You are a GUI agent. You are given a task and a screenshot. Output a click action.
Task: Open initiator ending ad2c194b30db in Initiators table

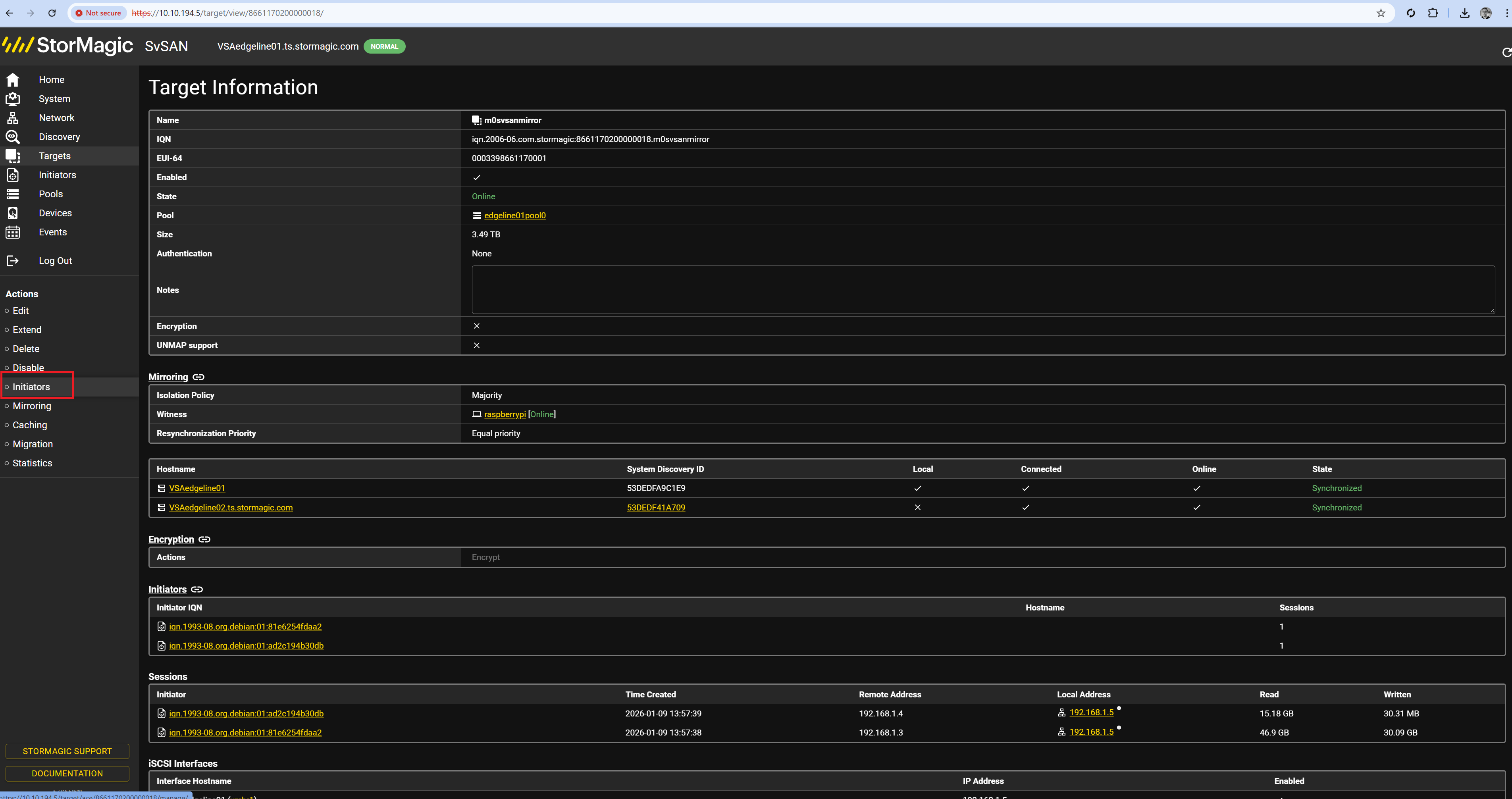247,646
